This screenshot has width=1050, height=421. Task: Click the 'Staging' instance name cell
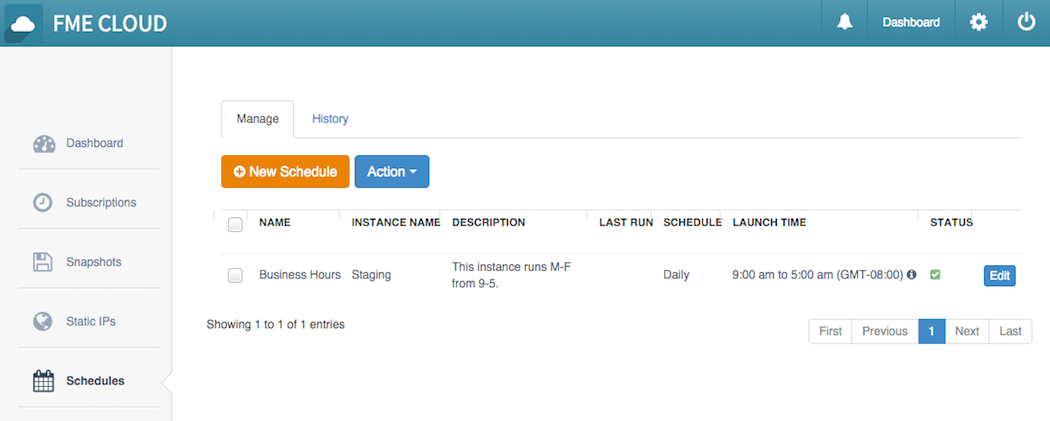click(x=371, y=274)
